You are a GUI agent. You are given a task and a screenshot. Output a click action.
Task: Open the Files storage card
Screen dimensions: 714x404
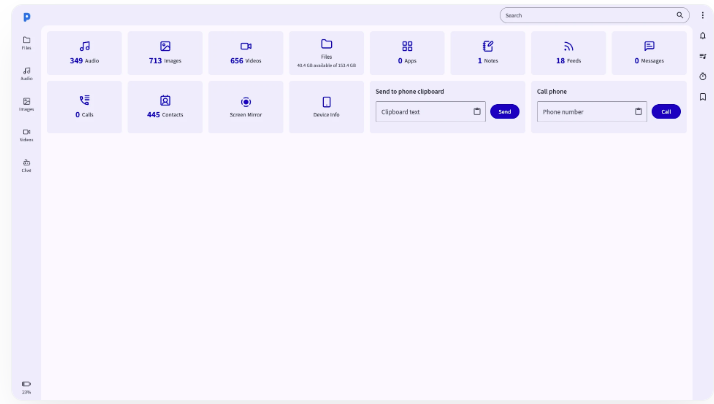pos(326,53)
